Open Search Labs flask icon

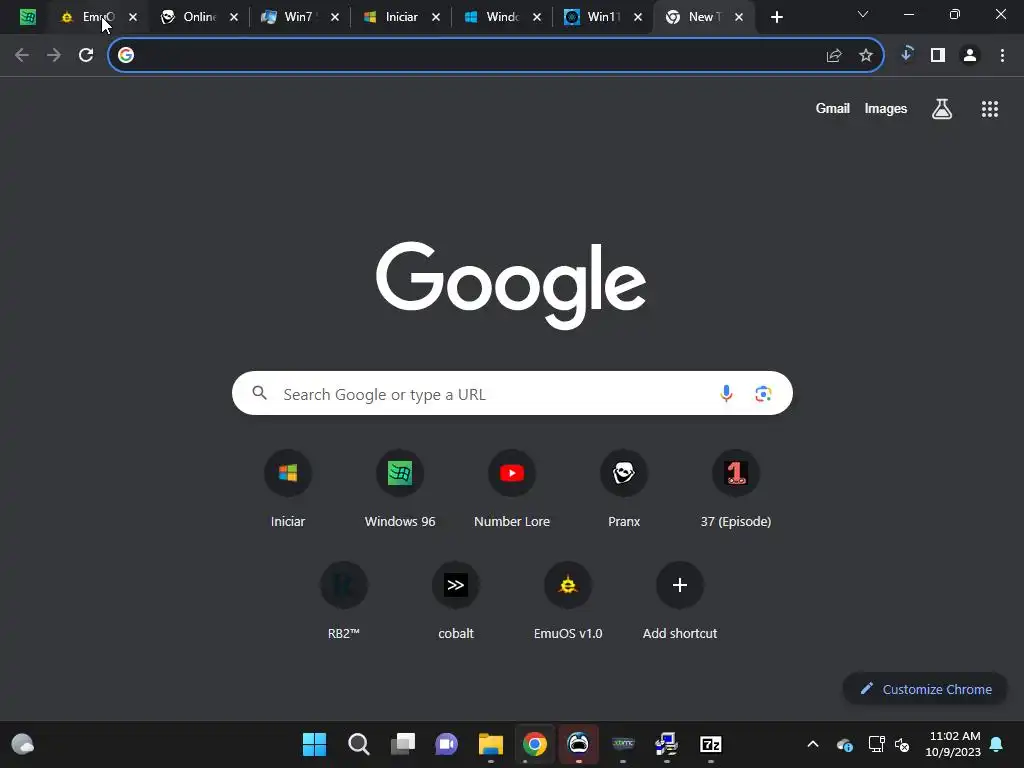tap(942, 109)
